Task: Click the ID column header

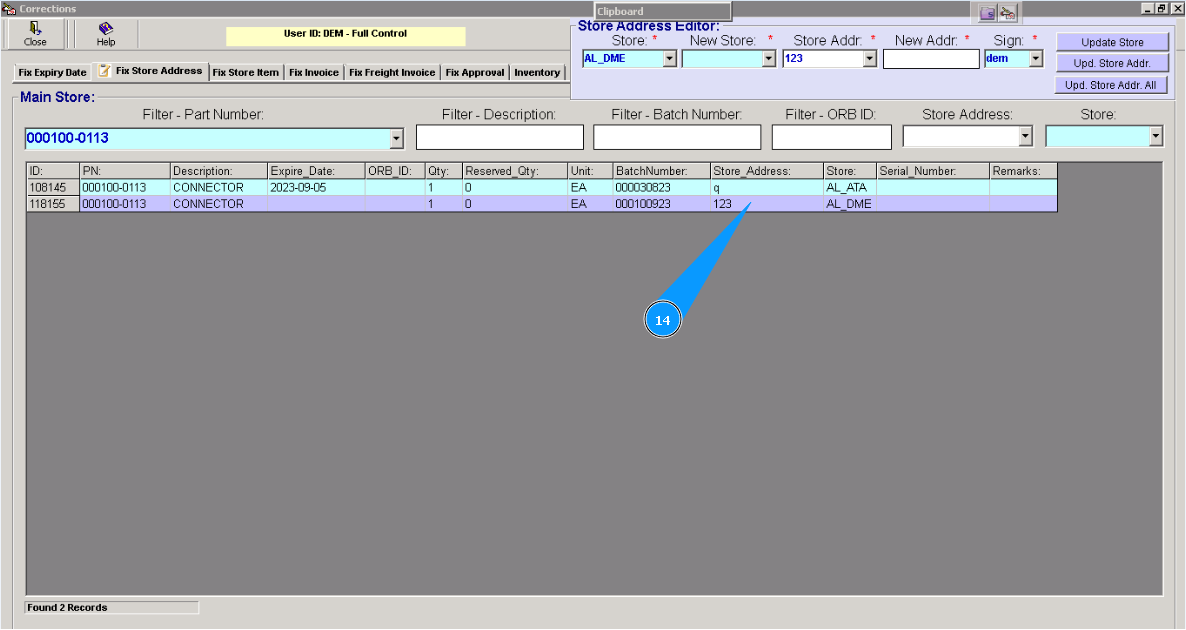Action: (x=53, y=171)
